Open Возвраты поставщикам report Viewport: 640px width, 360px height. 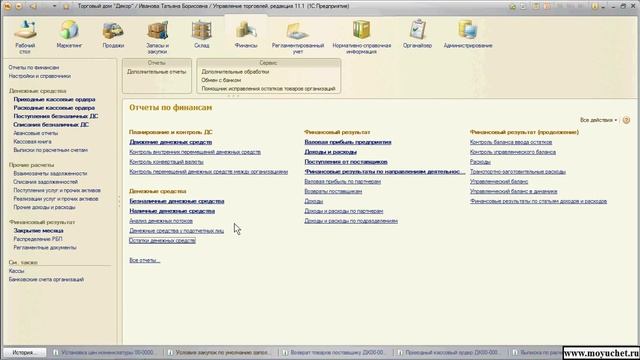(333, 191)
